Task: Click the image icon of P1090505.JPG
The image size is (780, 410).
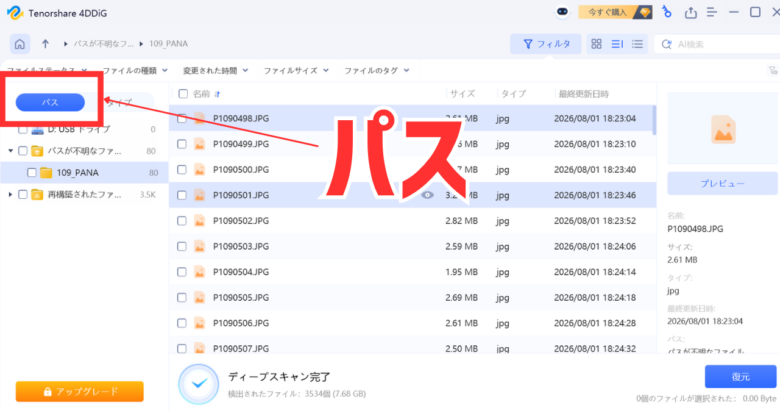Action: [x=199, y=298]
